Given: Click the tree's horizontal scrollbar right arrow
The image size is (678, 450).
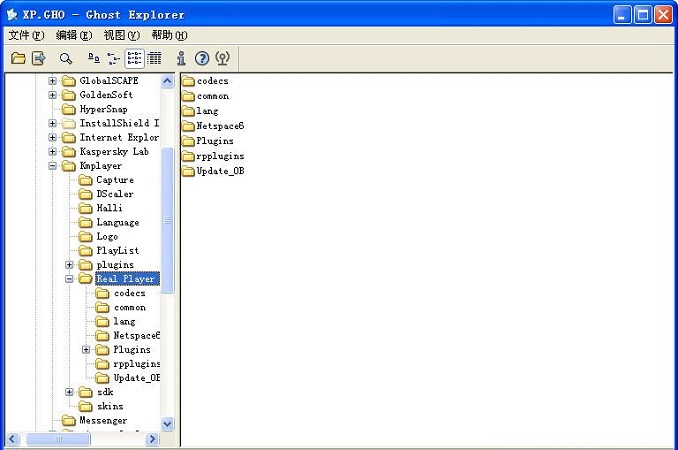Looking at the screenshot, I should pos(153,439).
